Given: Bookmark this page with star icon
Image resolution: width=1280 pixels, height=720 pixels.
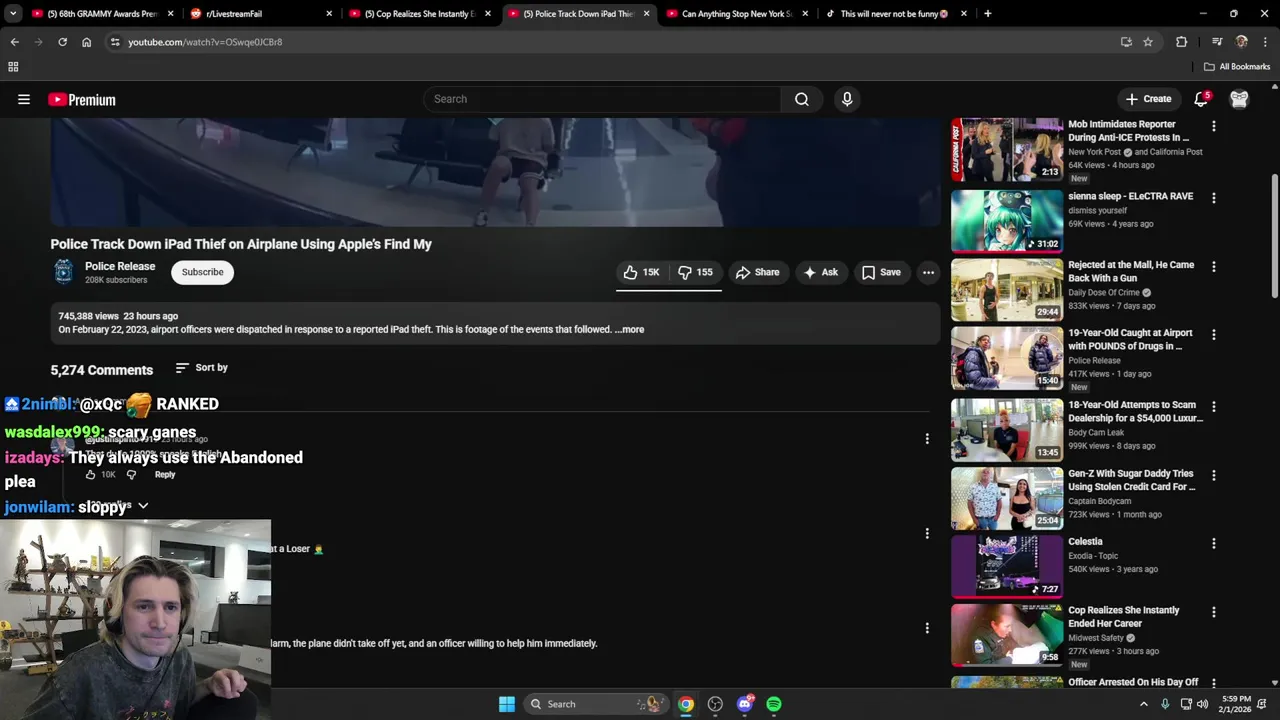Looking at the screenshot, I should point(1148,42).
